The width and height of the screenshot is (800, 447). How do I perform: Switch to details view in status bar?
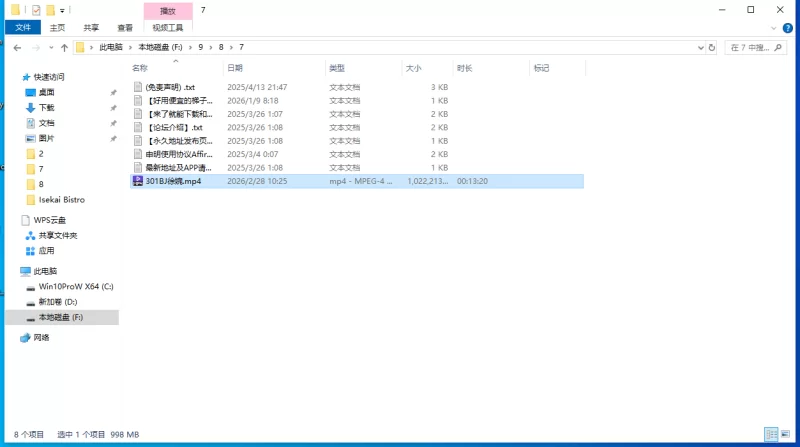[771, 434]
